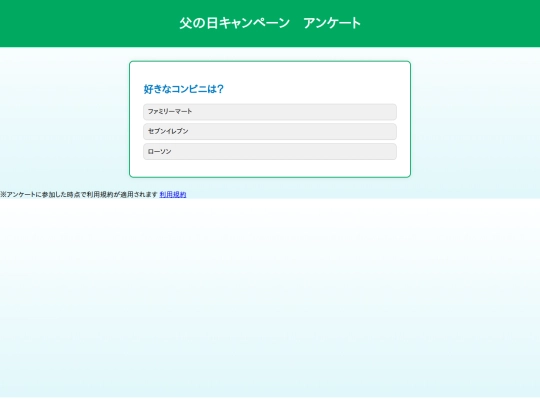Open the 利用規約 link
The image size is (540, 405).
[173, 195]
